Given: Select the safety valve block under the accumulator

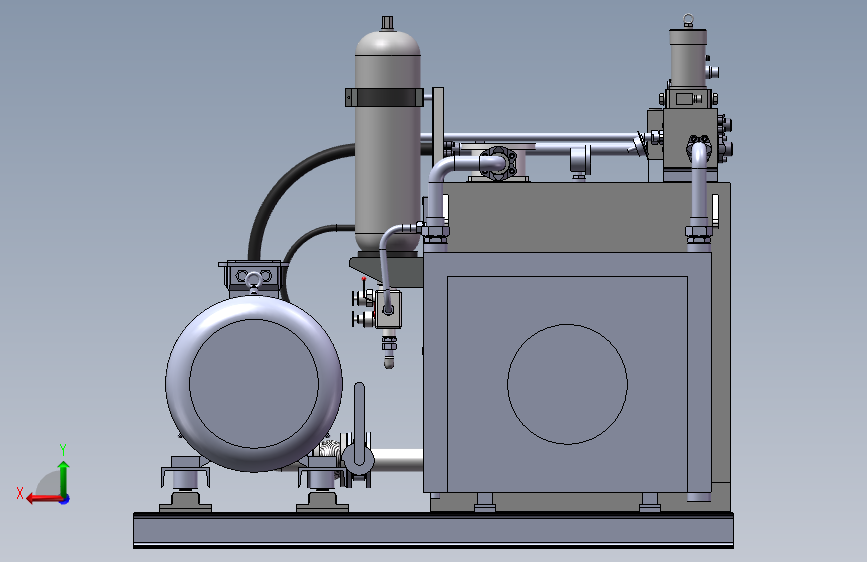Looking at the screenshot, I should pyautogui.click(x=388, y=309).
